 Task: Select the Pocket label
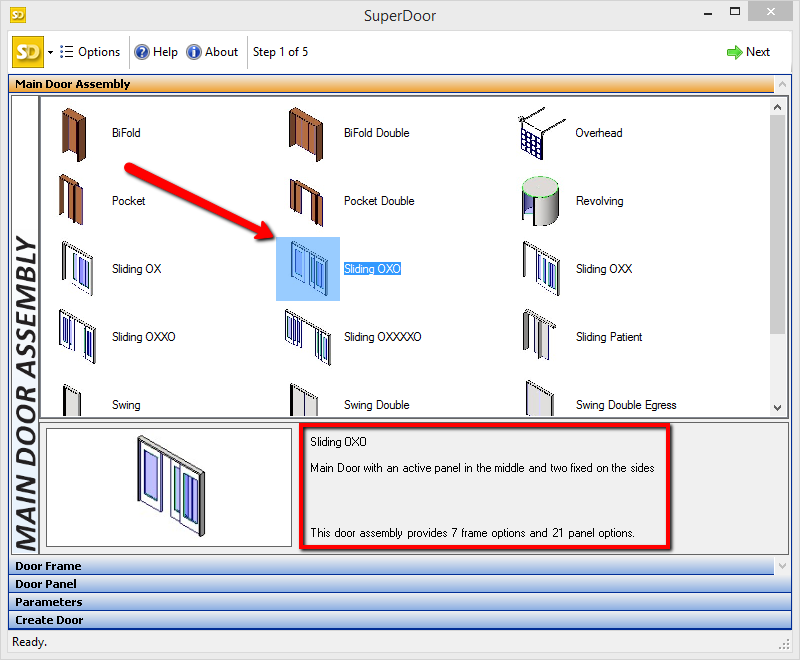129,200
